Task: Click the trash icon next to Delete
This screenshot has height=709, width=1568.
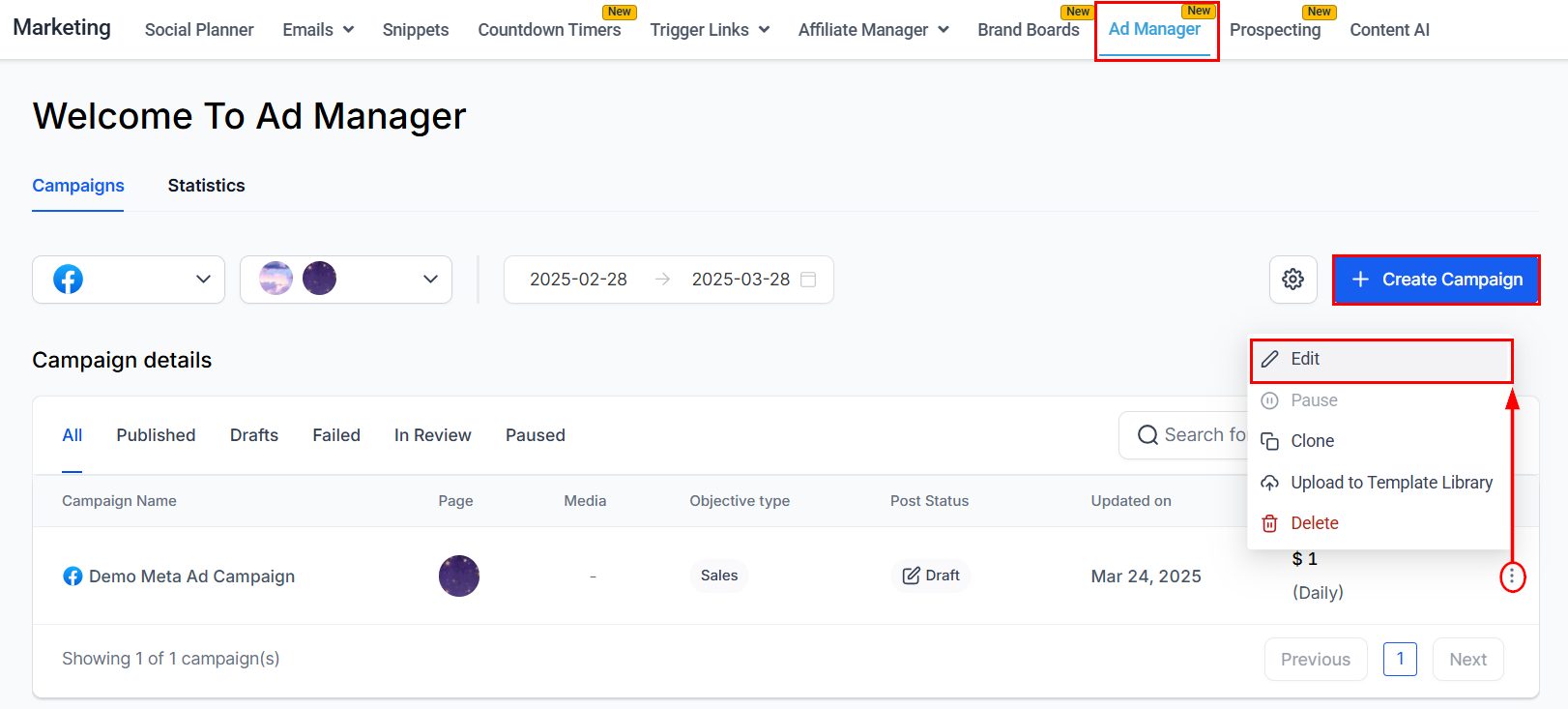Action: (x=1269, y=523)
